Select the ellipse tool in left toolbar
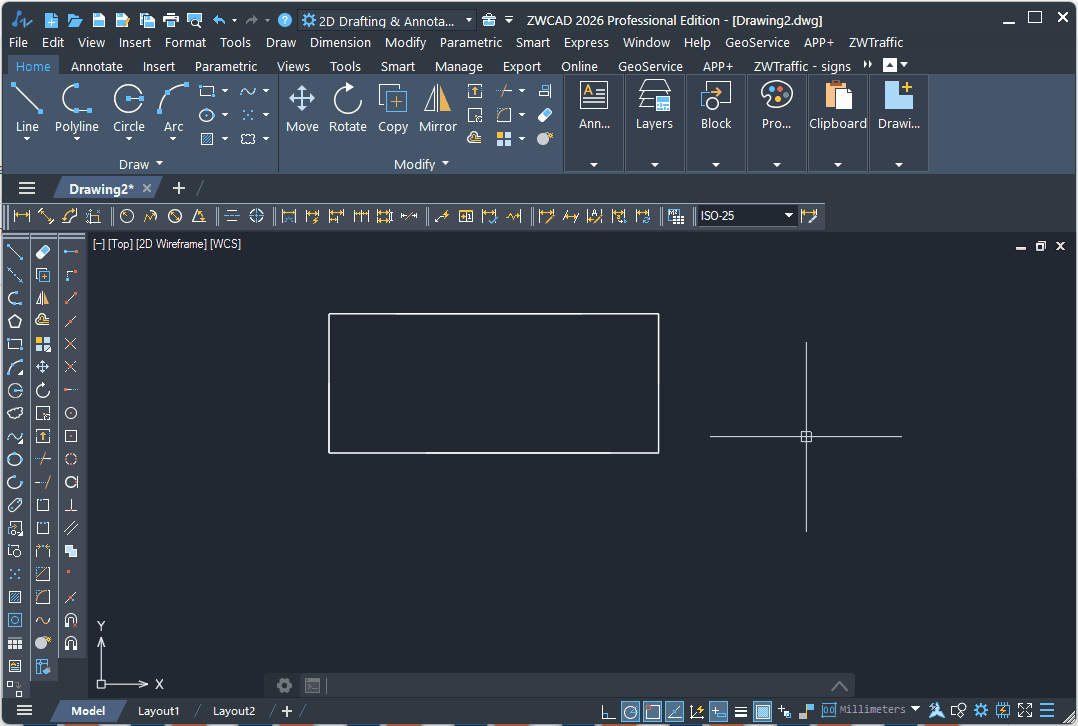 [15, 459]
